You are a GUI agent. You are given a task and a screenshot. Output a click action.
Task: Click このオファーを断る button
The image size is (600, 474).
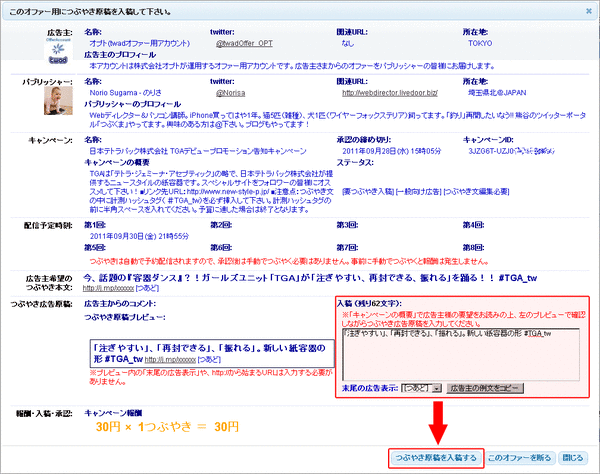click(519, 458)
